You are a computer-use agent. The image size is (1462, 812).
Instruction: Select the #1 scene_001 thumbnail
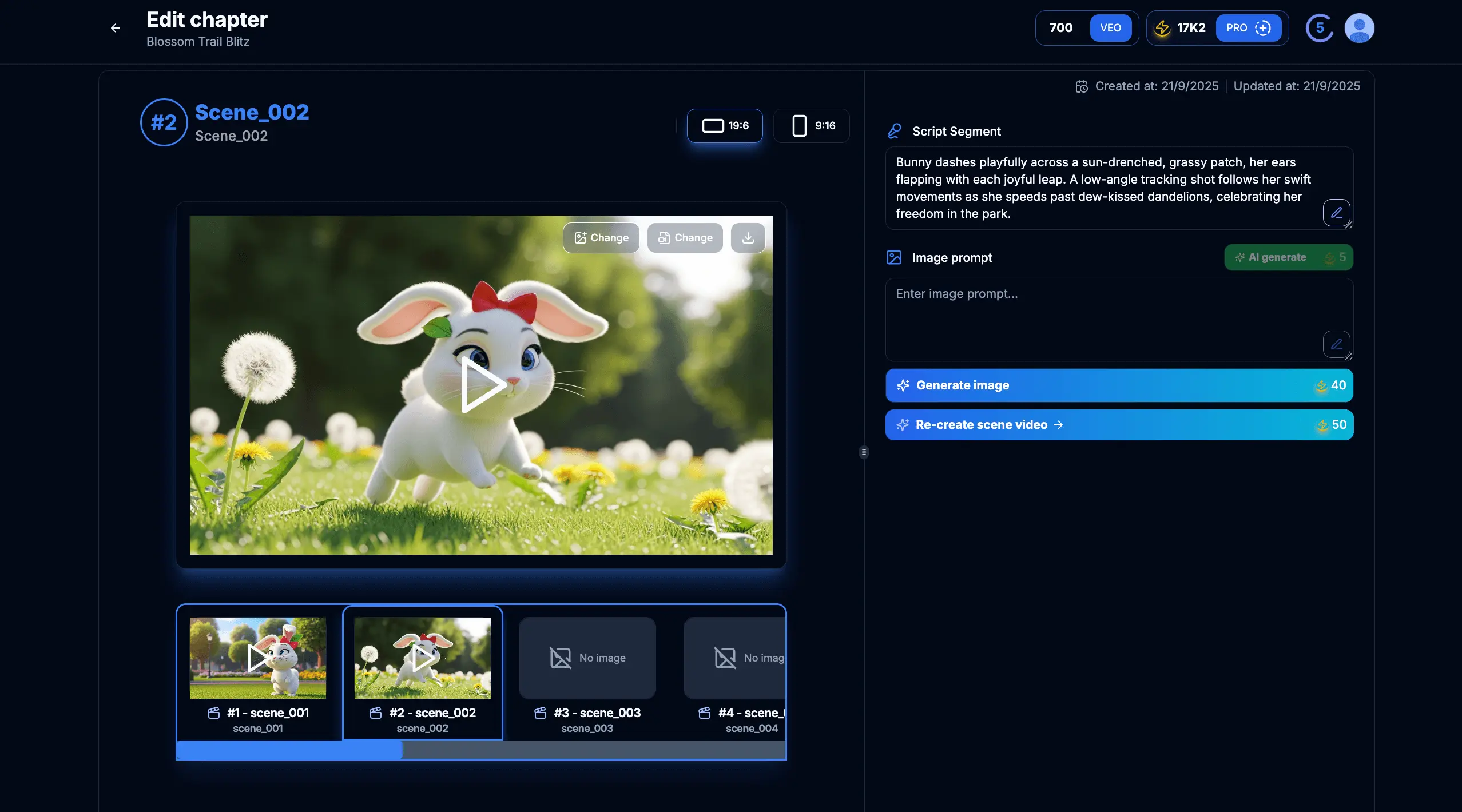point(258,658)
